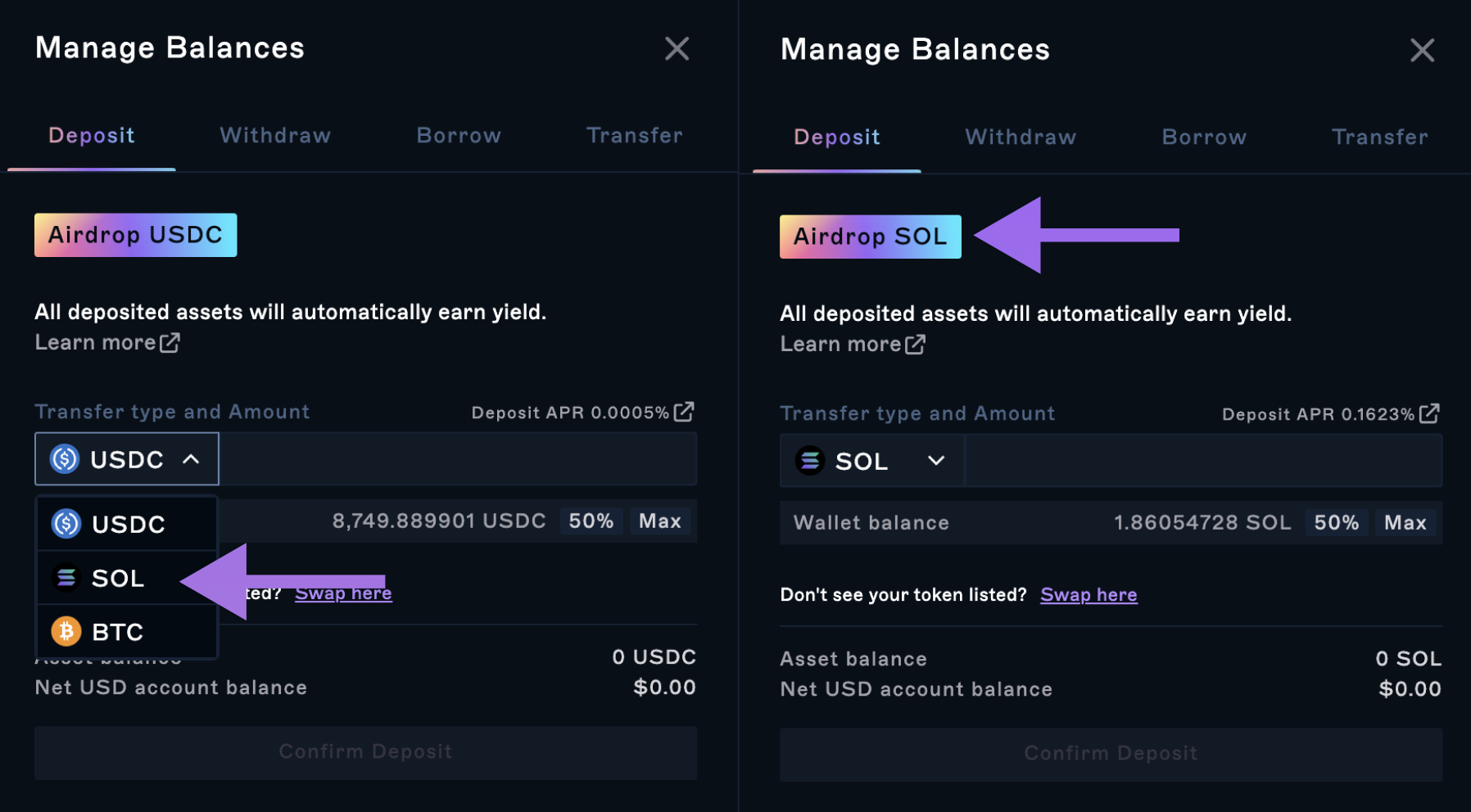Screen dimensions: 1471x812
Task: Click external link icon beside Deposit APR 0.0005%
Action: [x=684, y=412]
